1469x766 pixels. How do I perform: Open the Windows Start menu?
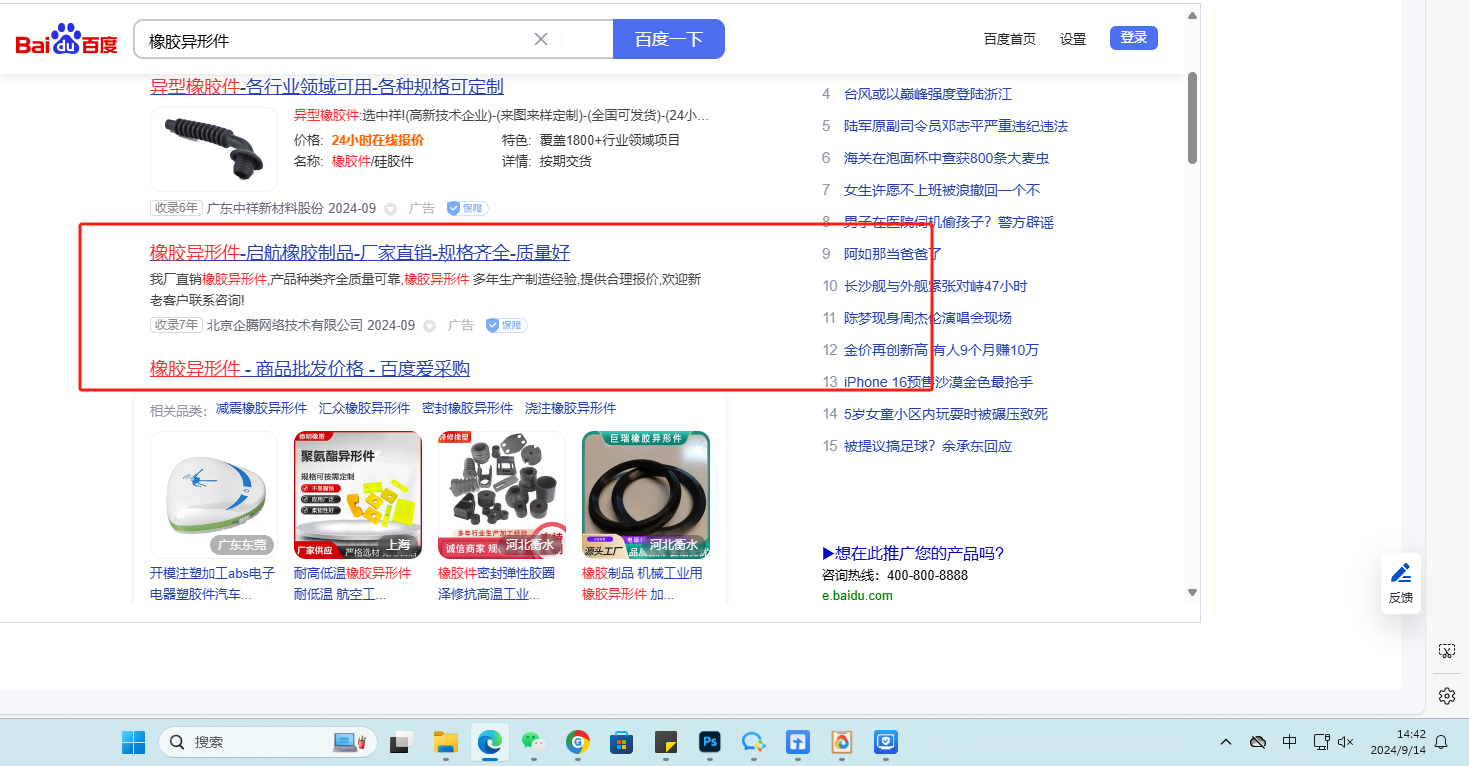tap(133, 742)
